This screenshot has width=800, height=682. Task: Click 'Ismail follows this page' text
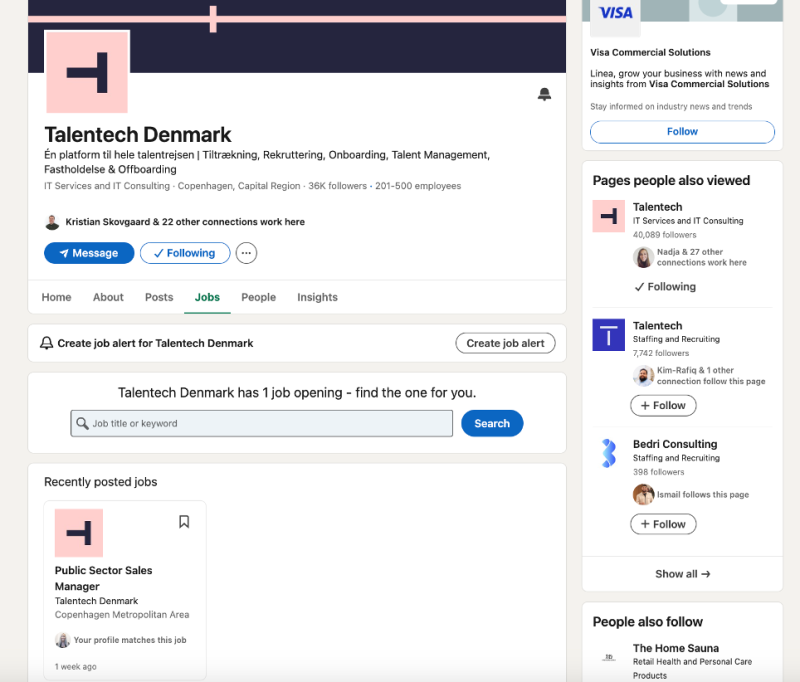pyautogui.click(x=703, y=495)
